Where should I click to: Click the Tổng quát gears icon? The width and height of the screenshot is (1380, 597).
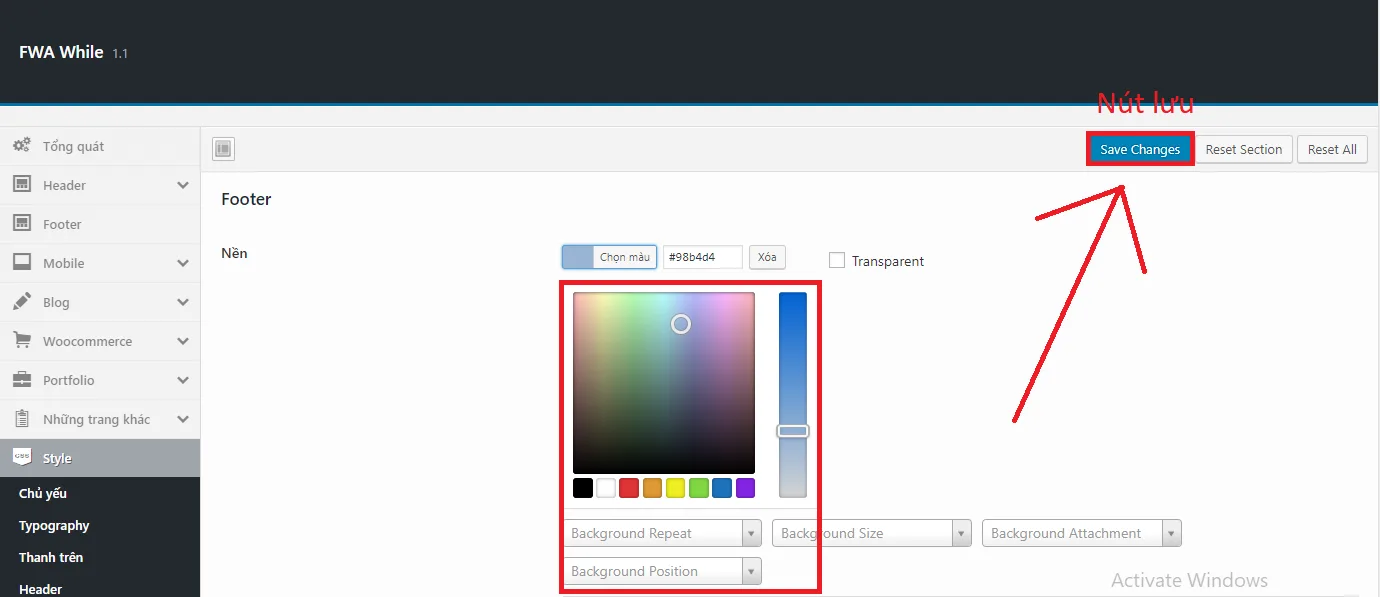[x=21, y=146]
